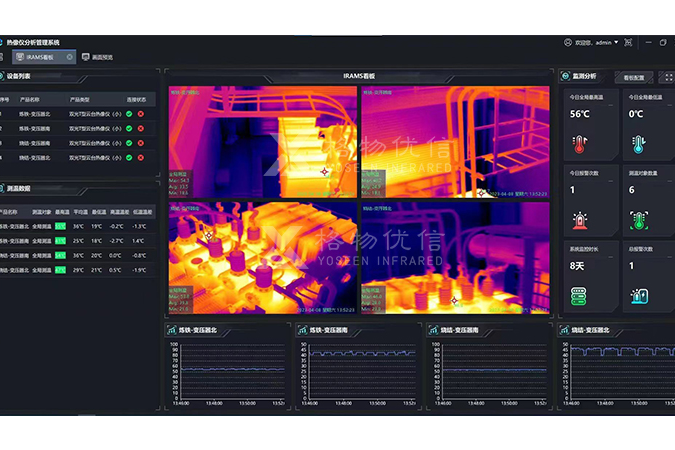
Task: Click the green connected status in fourth device row
Action: pyautogui.click(x=130, y=157)
